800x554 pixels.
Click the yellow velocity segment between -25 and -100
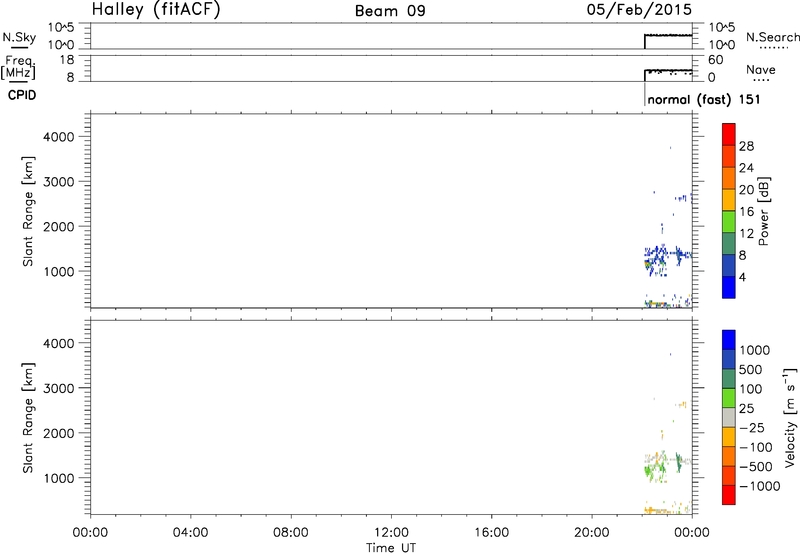729,437
